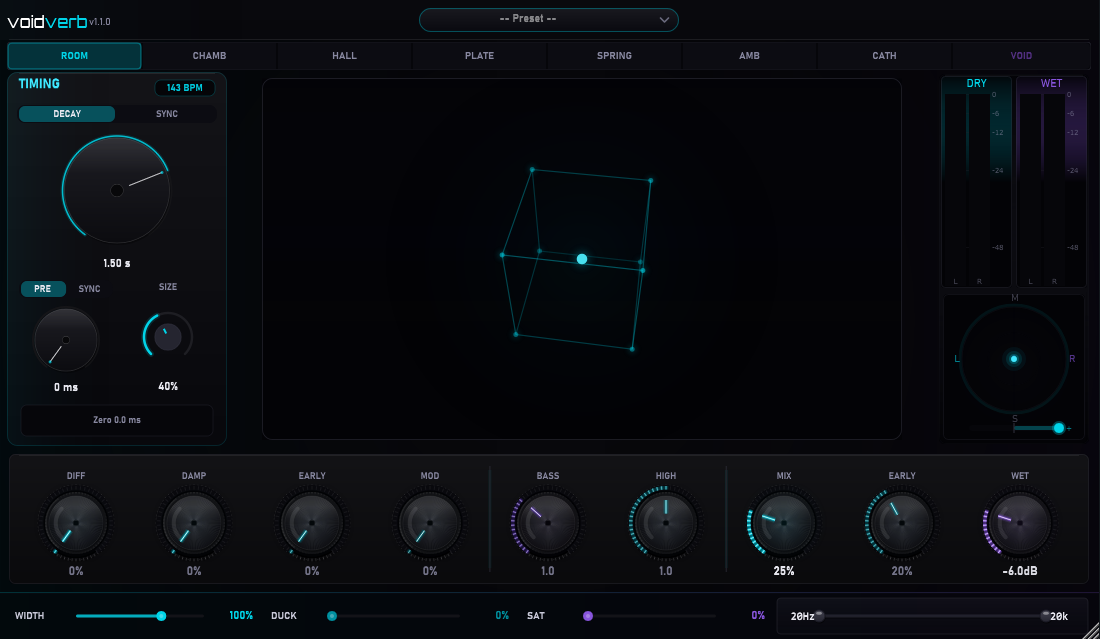Open the Preset selector dropdown

[548, 19]
